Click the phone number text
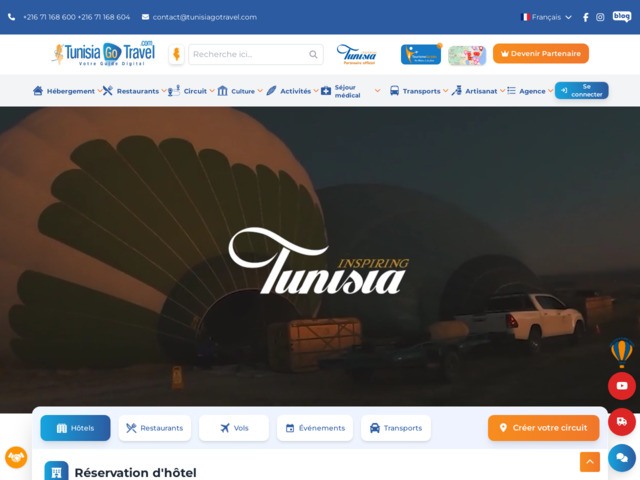 (x=76, y=17)
